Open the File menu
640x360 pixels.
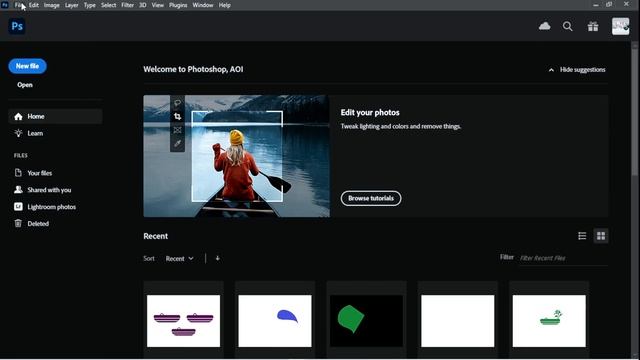(19, 5)
